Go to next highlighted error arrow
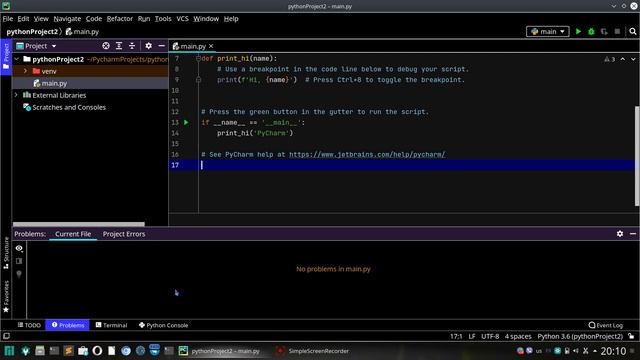 pyautogui.click(x=633, y=59)
